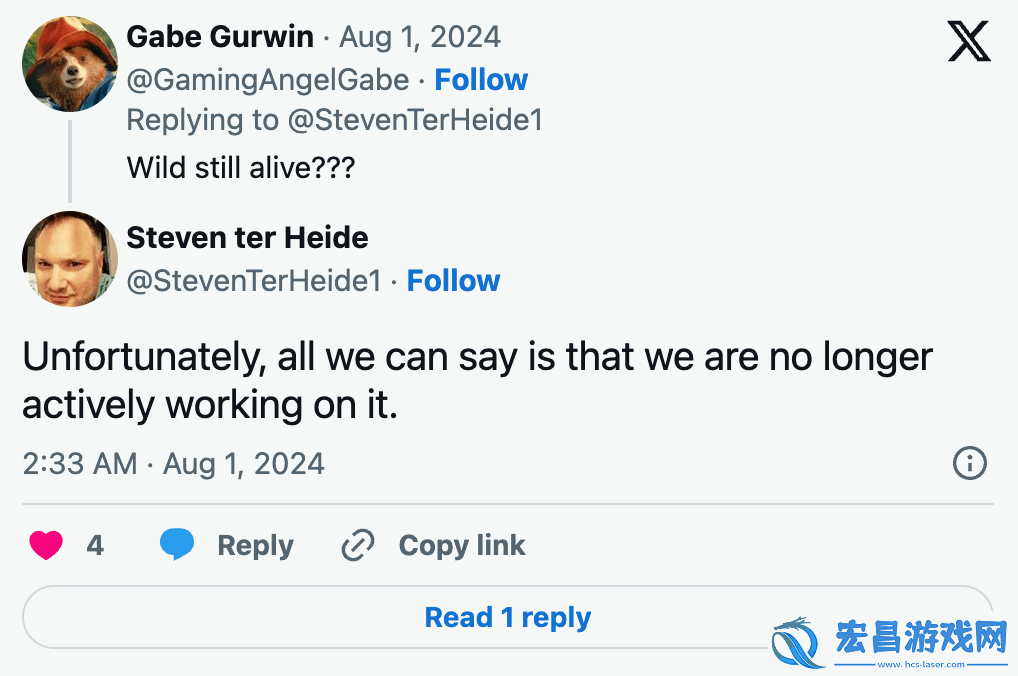Follow @GamingAngelGabe
The width and height of the screenshot is (1018, 676).
tap(481, 80)
